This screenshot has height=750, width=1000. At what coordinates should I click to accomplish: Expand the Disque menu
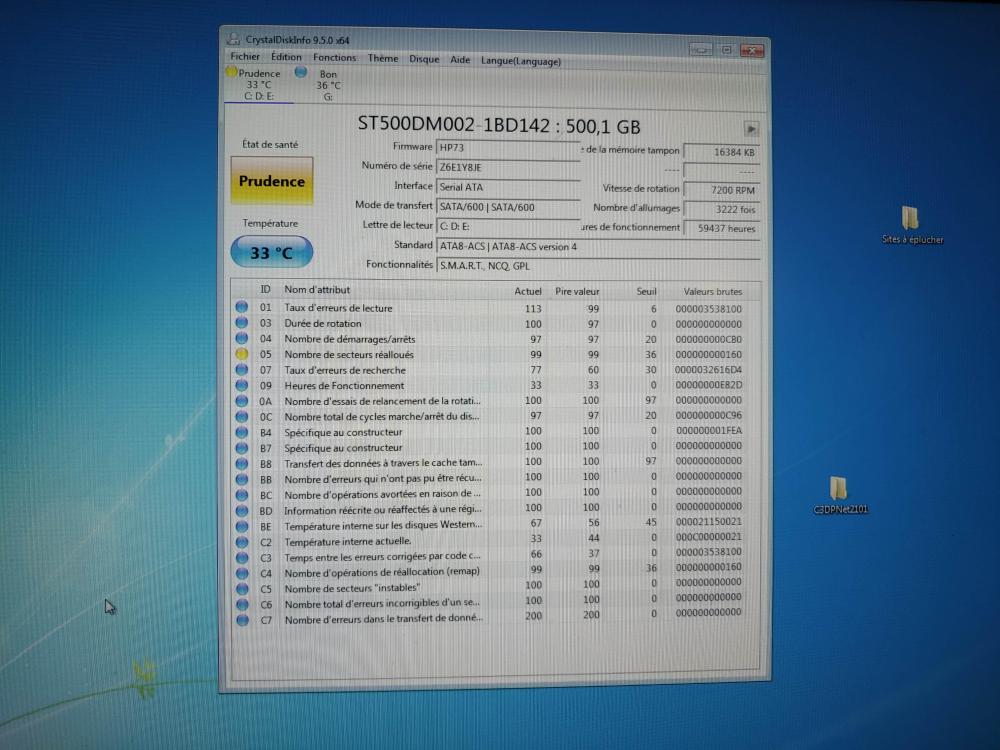[424, 59]
